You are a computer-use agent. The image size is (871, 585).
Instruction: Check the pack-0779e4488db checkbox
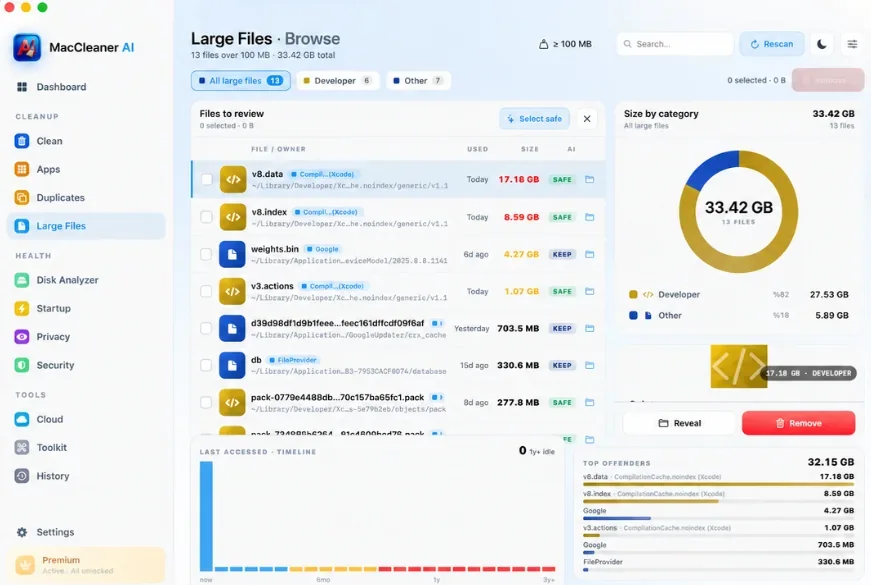(x=206, y=402)
